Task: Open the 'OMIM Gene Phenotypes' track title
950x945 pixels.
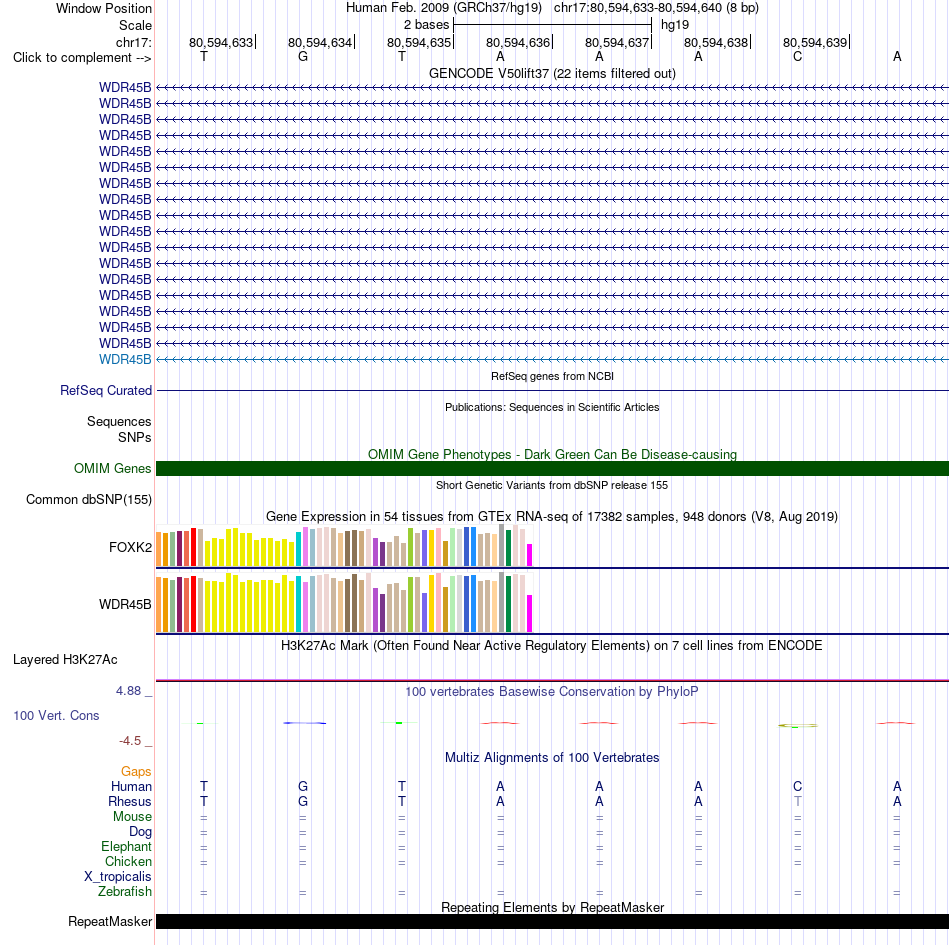Action: (x=552, y=454)
